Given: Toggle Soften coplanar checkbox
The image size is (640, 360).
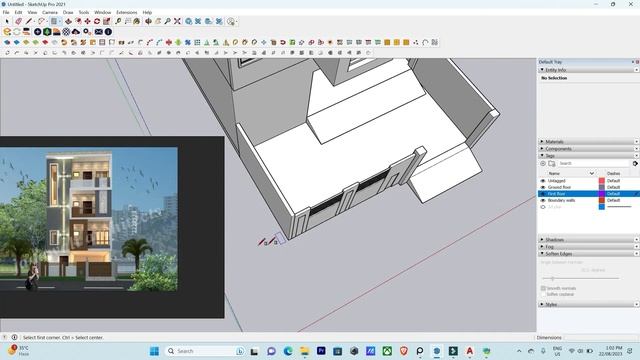Looking at the screenshot, I should (543, 294).
